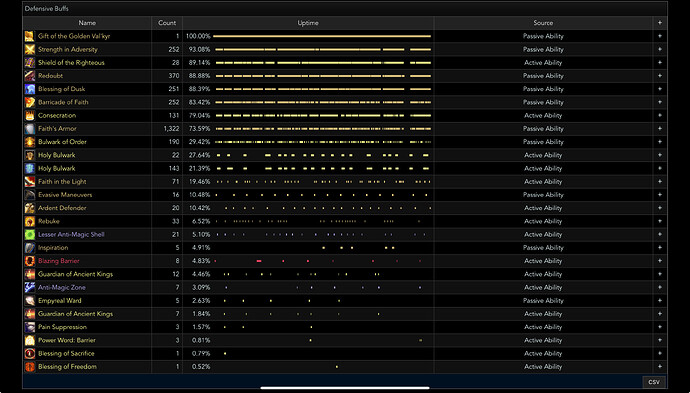This screenshot has height=393, width=690.
Task: Expand the Blessing of Freedom row
Action: coord(660,367)
